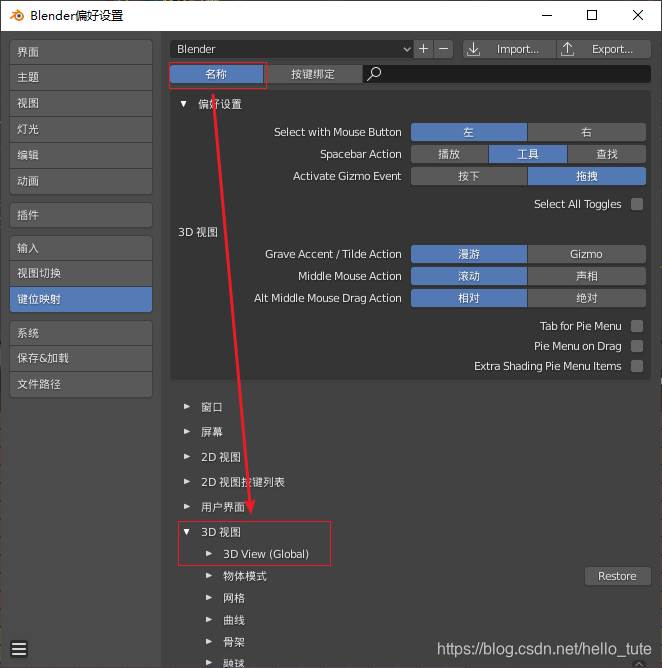Open the 视图 preferences section
Screen dimensions: 662x668
[x=81, y=104]
